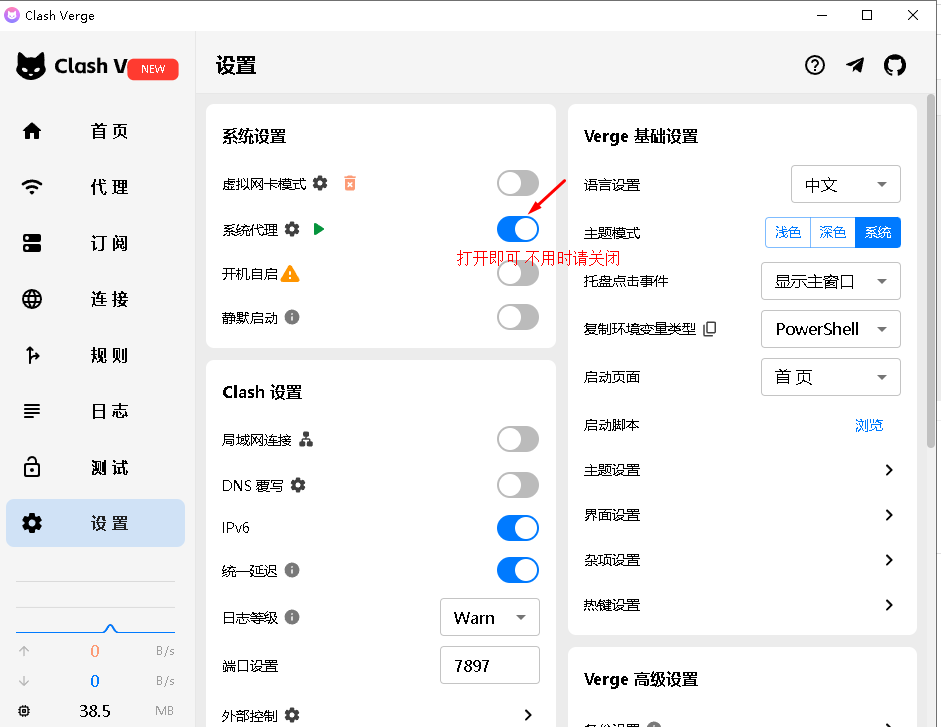
Task: Copy environment variable via copy icon
Action: (x=710, y=328)
